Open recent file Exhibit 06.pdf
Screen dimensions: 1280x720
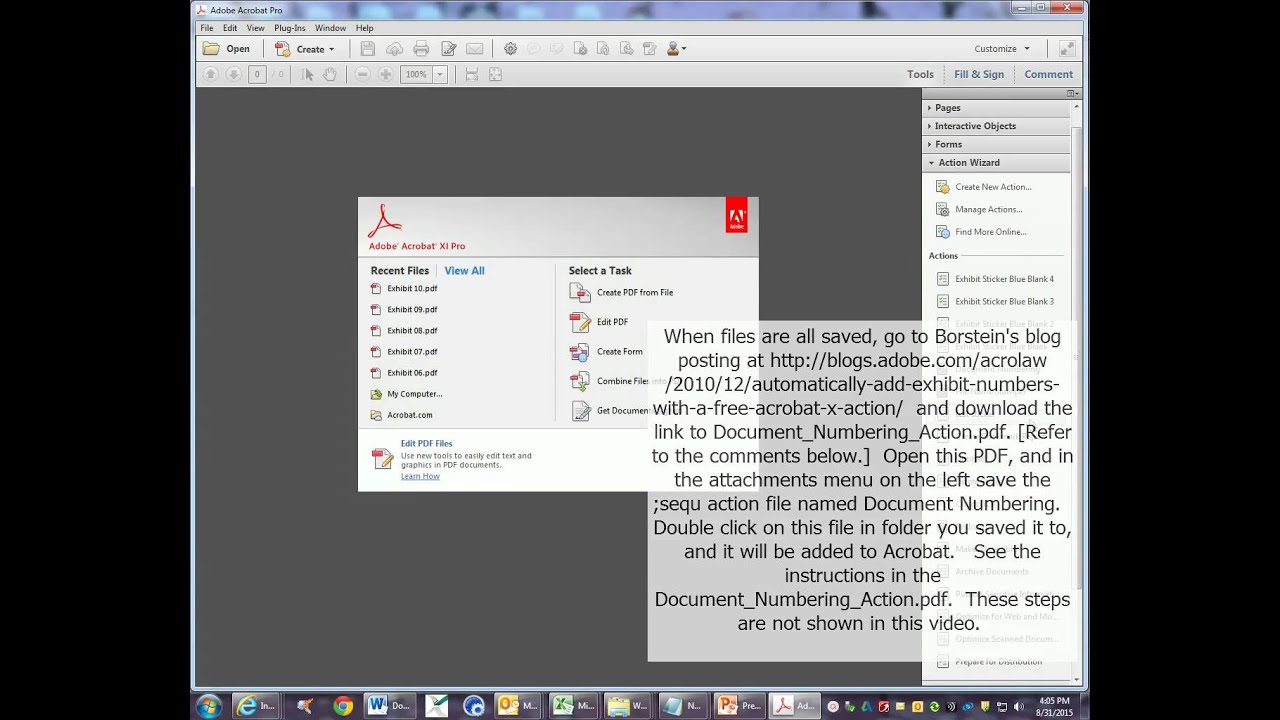pos(412,373)
